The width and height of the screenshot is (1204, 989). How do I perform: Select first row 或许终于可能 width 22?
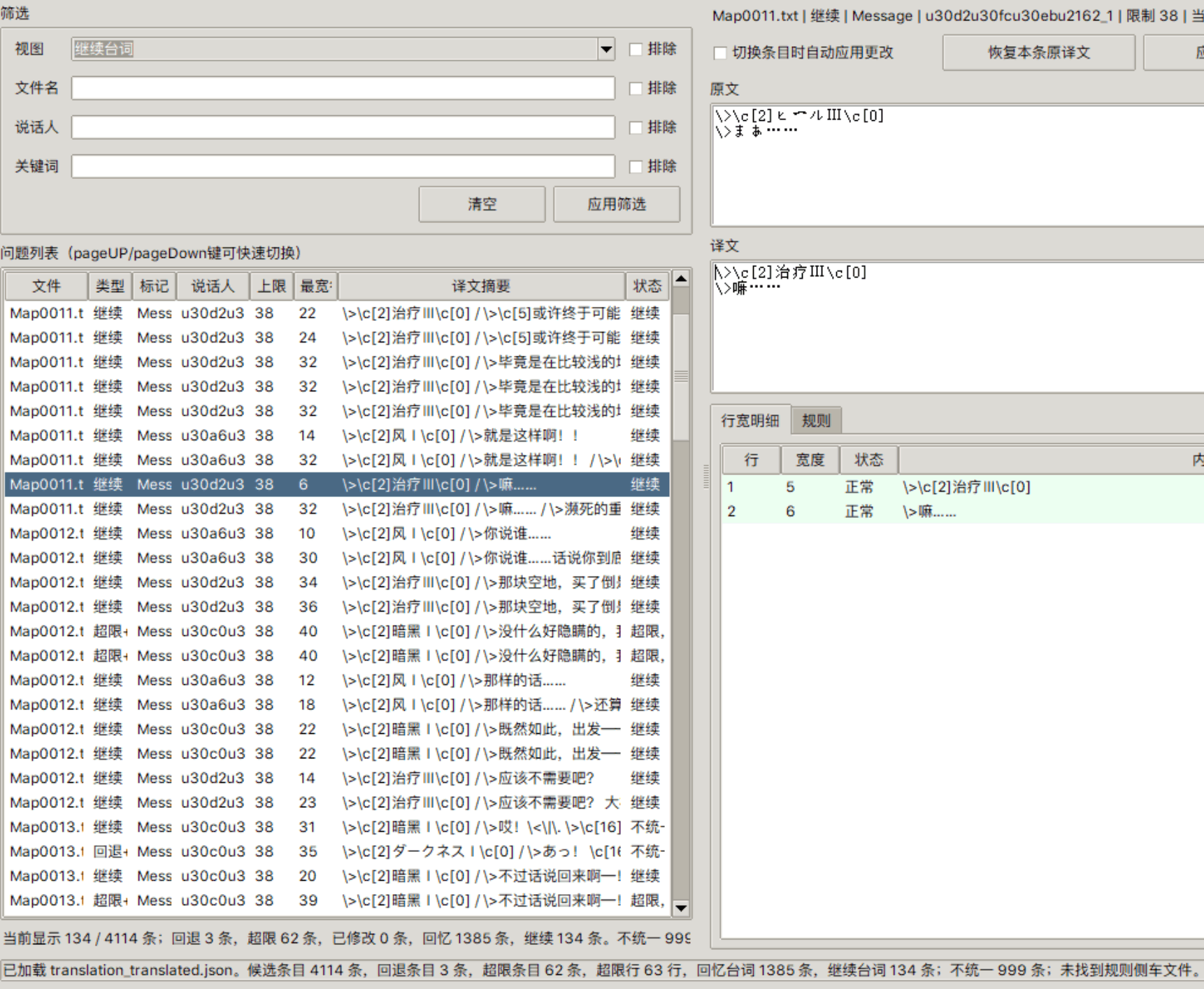tap(337, 313)
